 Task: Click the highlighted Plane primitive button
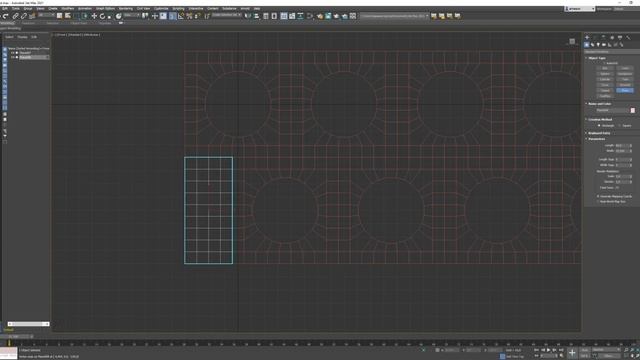tap(625, 90)
